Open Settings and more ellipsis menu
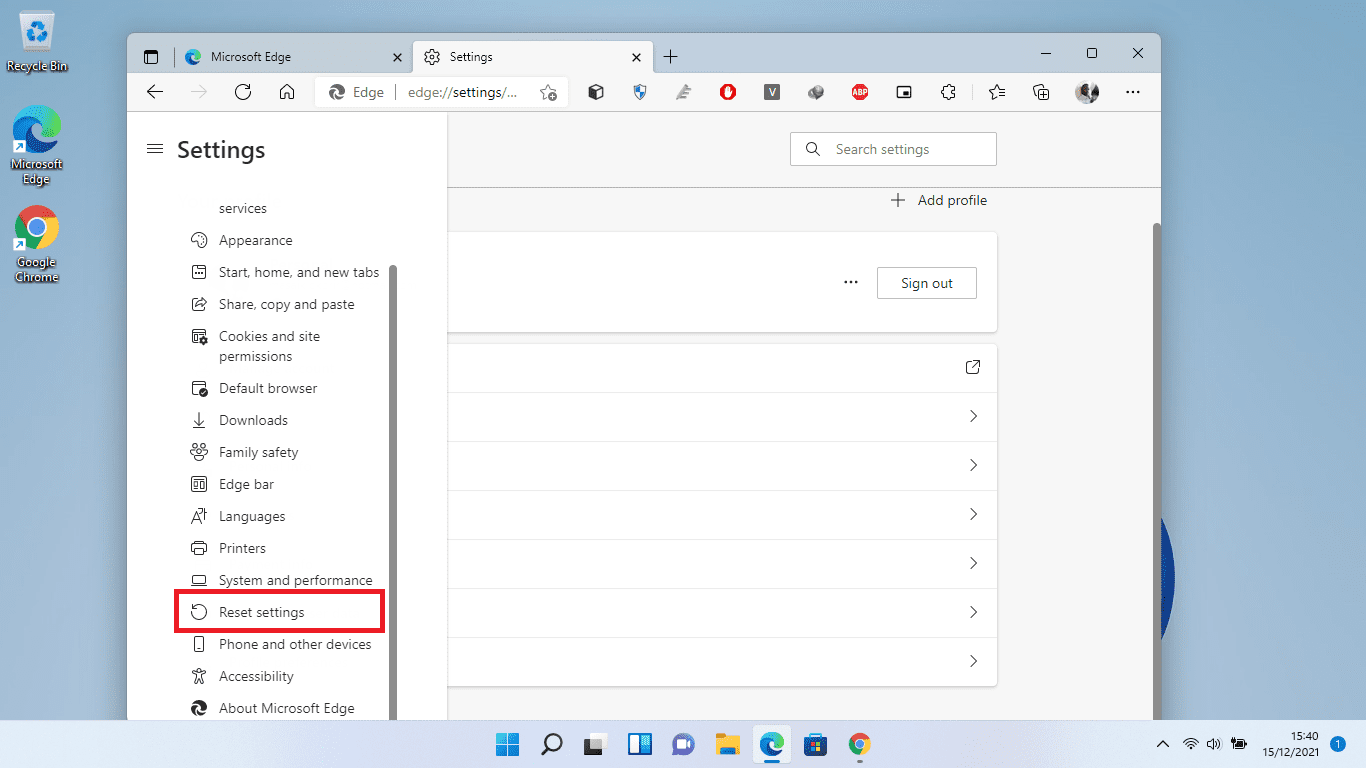The width and height of the screenshot is (1366, 768). pos(1133,92)
